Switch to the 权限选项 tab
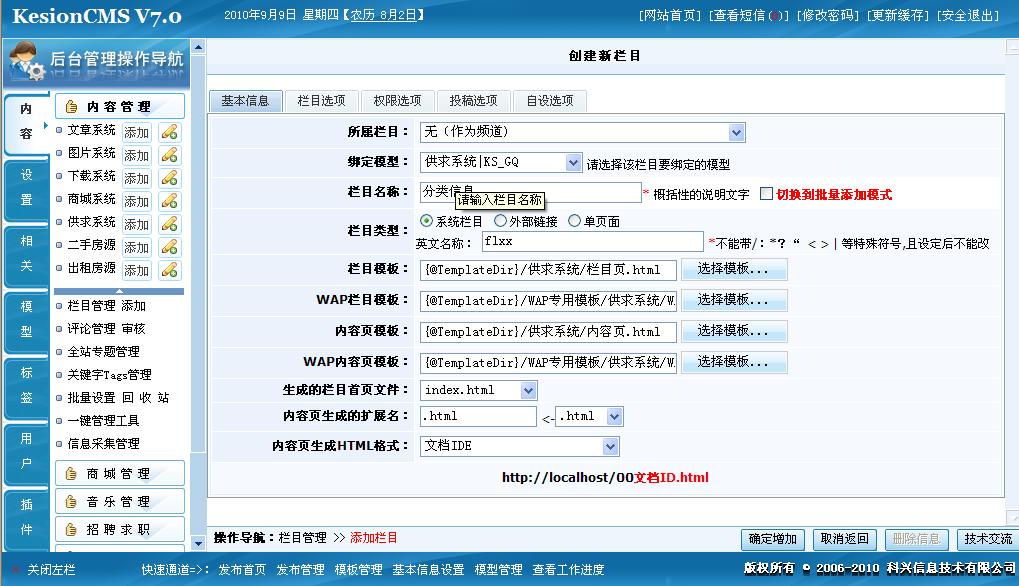Image resolution: width=1019 pixels, height=586 pixels. click(x=397, y=101)
